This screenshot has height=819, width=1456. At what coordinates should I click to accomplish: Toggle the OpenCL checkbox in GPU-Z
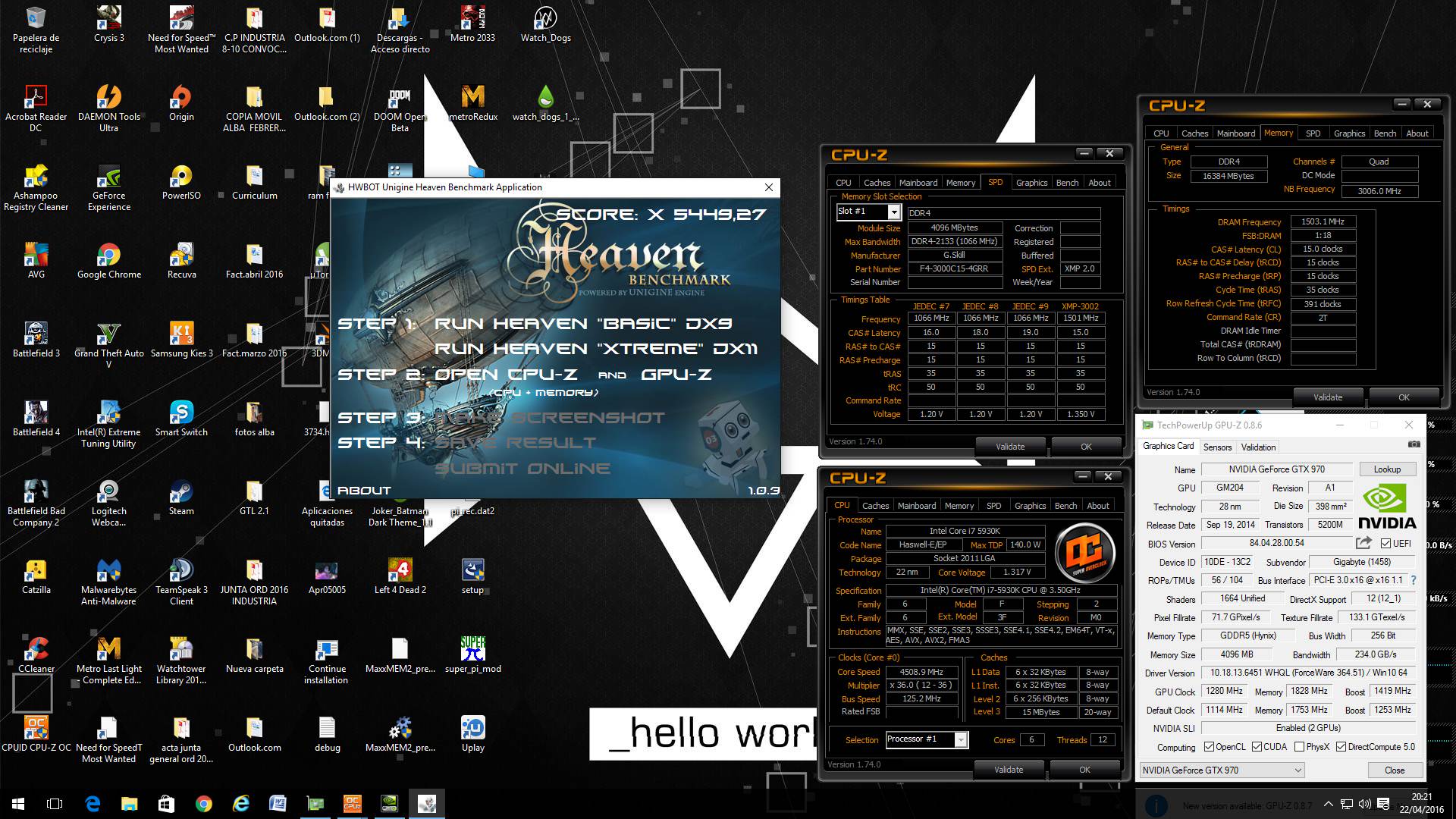pyautogui.click(x=1209, y=747)
